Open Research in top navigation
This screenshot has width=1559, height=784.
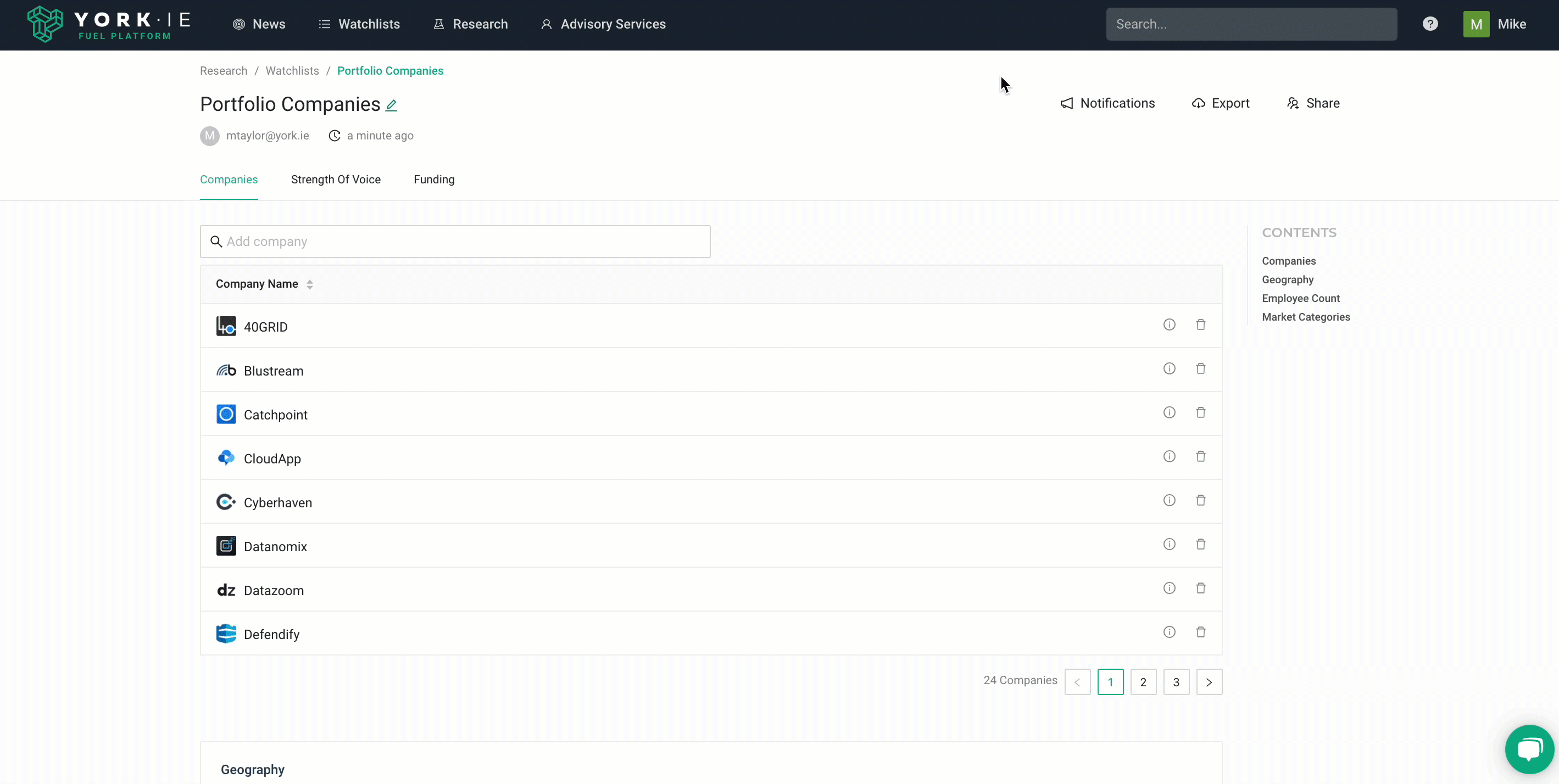(x=470, y=24)
